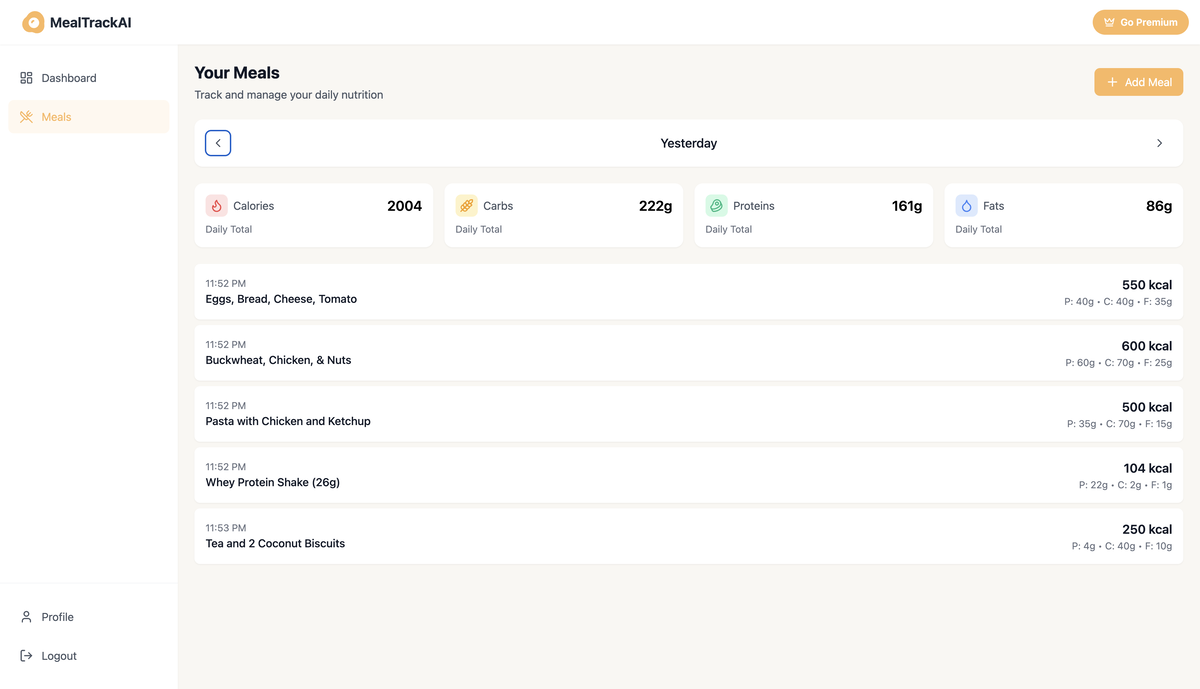Click the Logout arrow icon
The image size is (1200, 689).
pyautogui.click(x=27, y=656)
